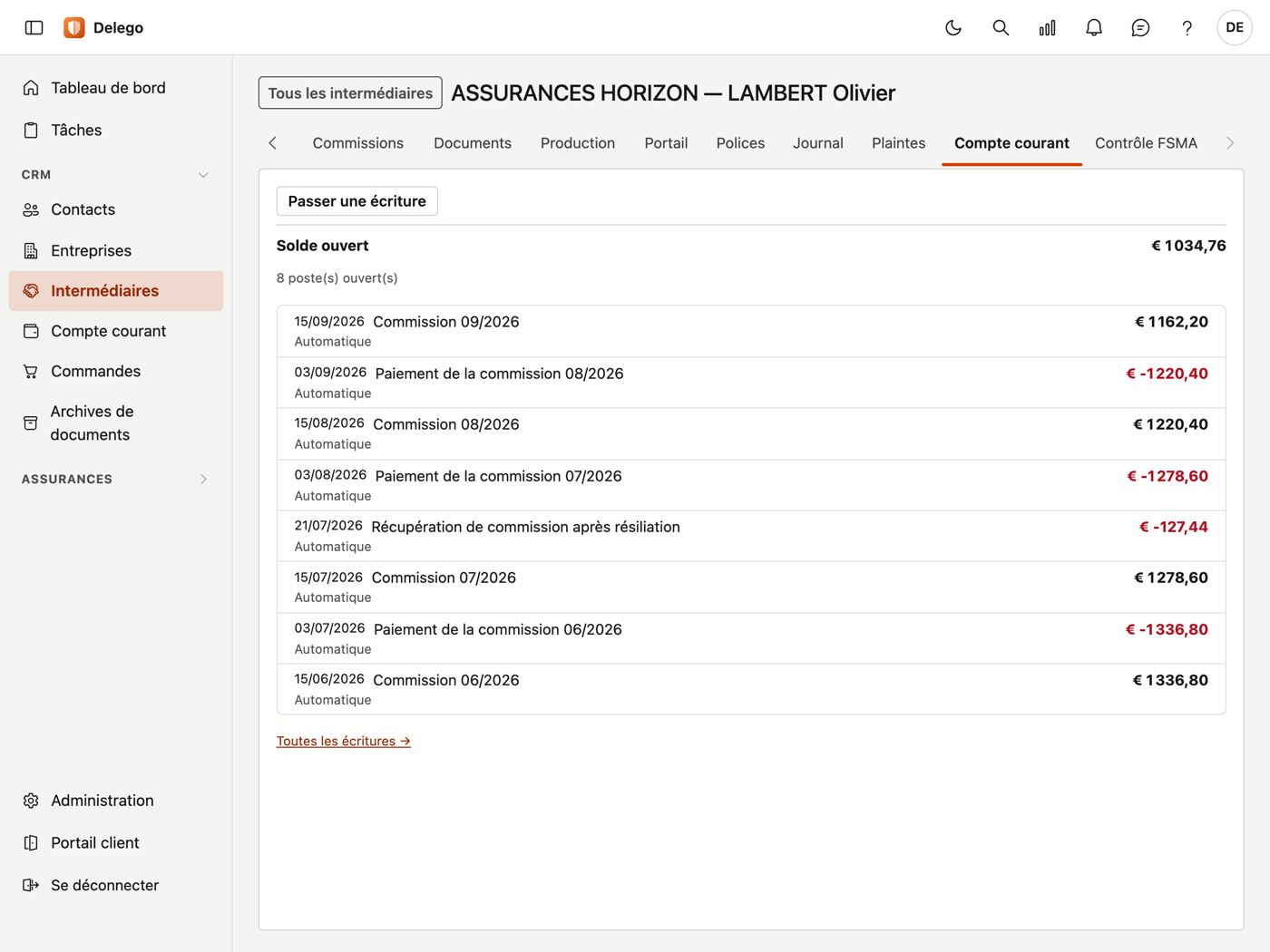Switch to the Journal tab
The image size is (1270, 952).
[818, 143]
